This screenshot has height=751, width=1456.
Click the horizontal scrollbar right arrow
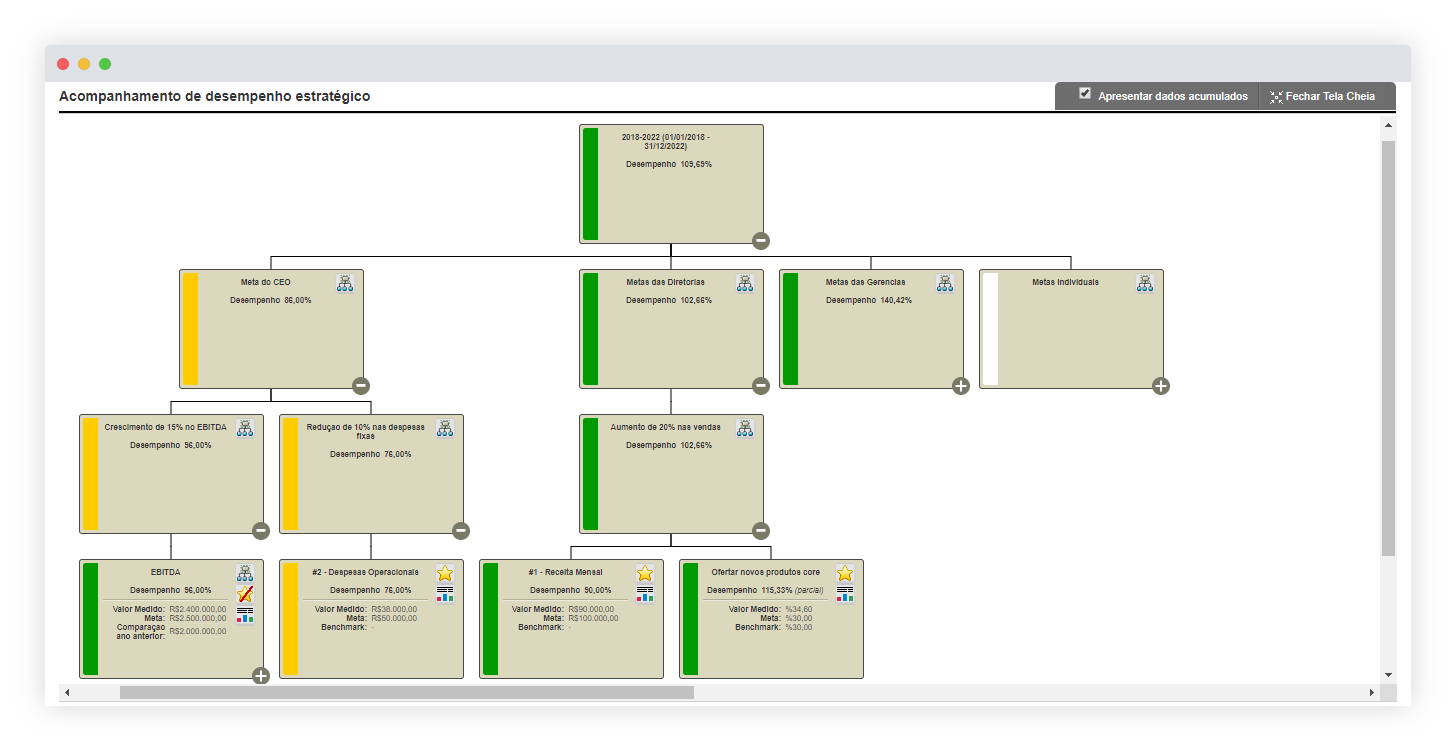pos(1372,692)
